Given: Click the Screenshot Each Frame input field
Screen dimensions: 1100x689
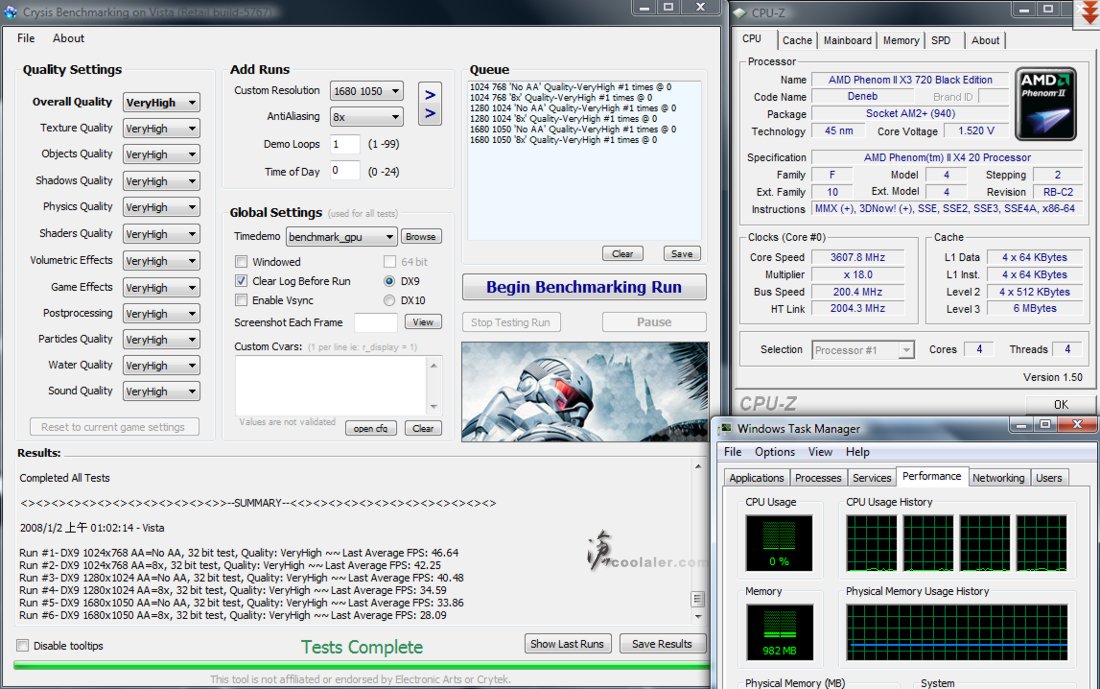Looking at the screenshot, I should tap(376, 322).
